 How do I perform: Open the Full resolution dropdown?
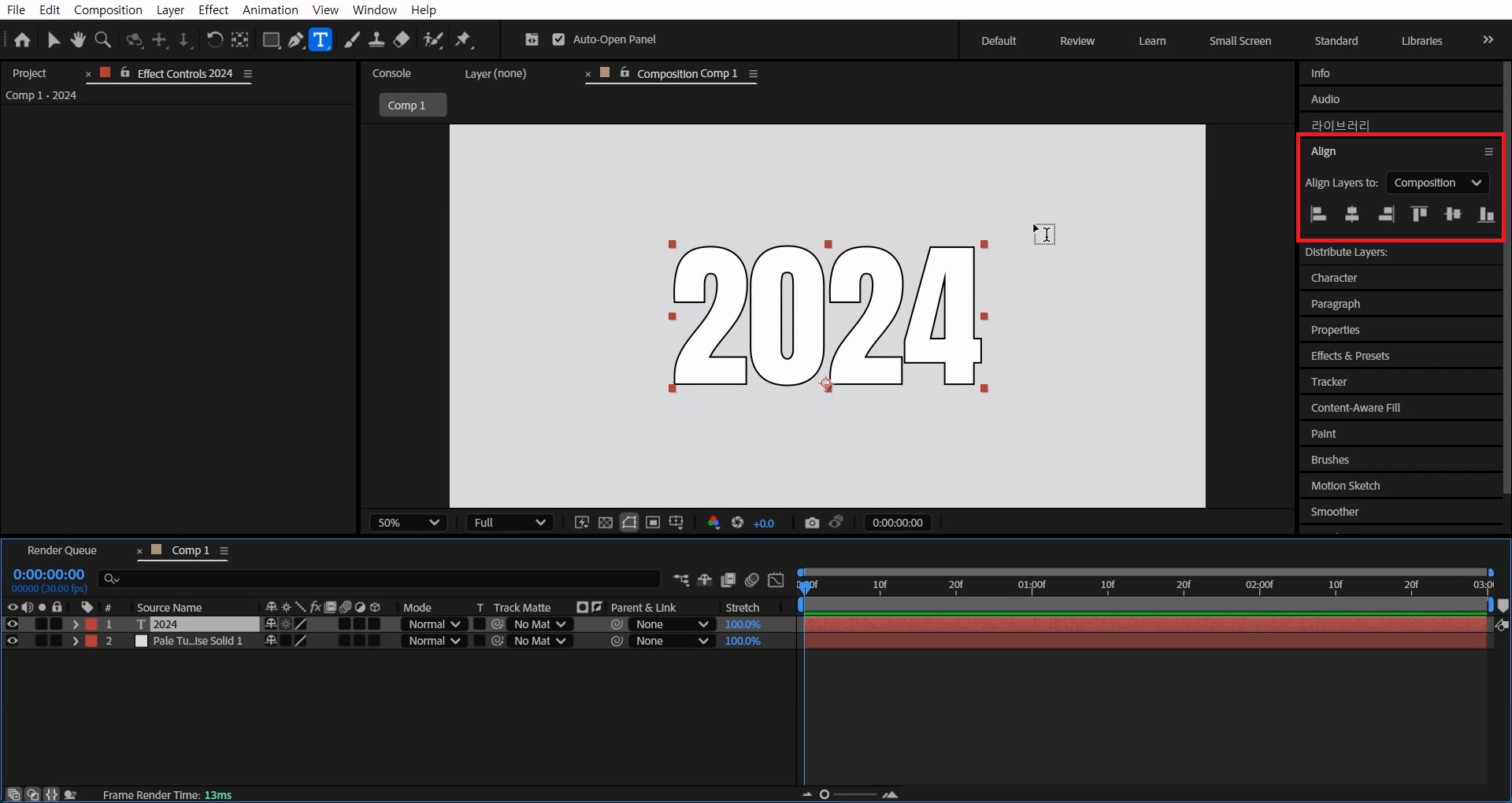[x=510, y=523]
